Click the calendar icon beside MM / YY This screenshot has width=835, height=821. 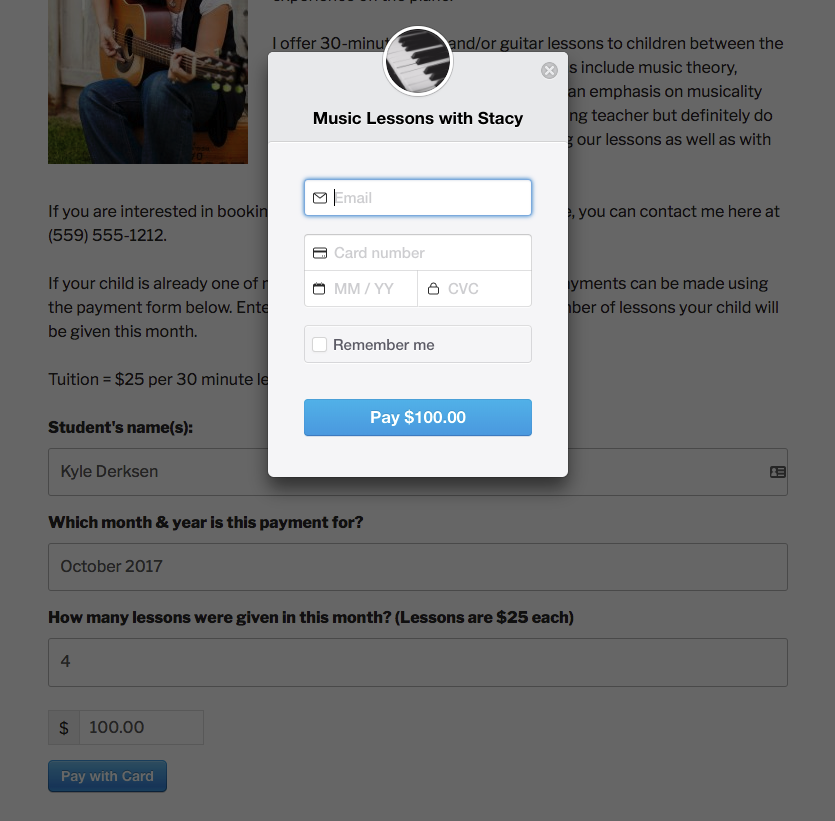319,289
